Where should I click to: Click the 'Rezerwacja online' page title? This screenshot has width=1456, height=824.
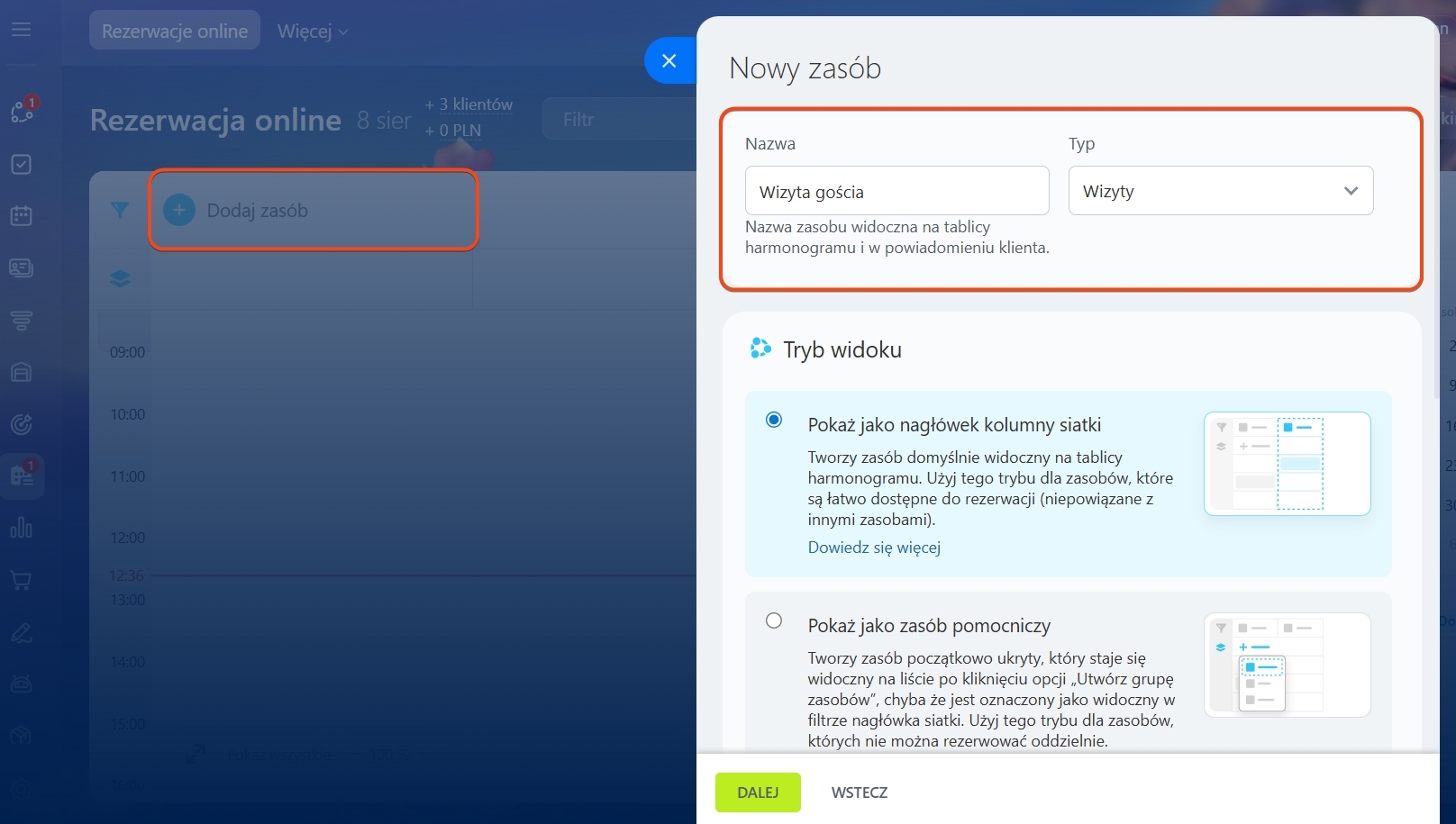click(215, 120)
